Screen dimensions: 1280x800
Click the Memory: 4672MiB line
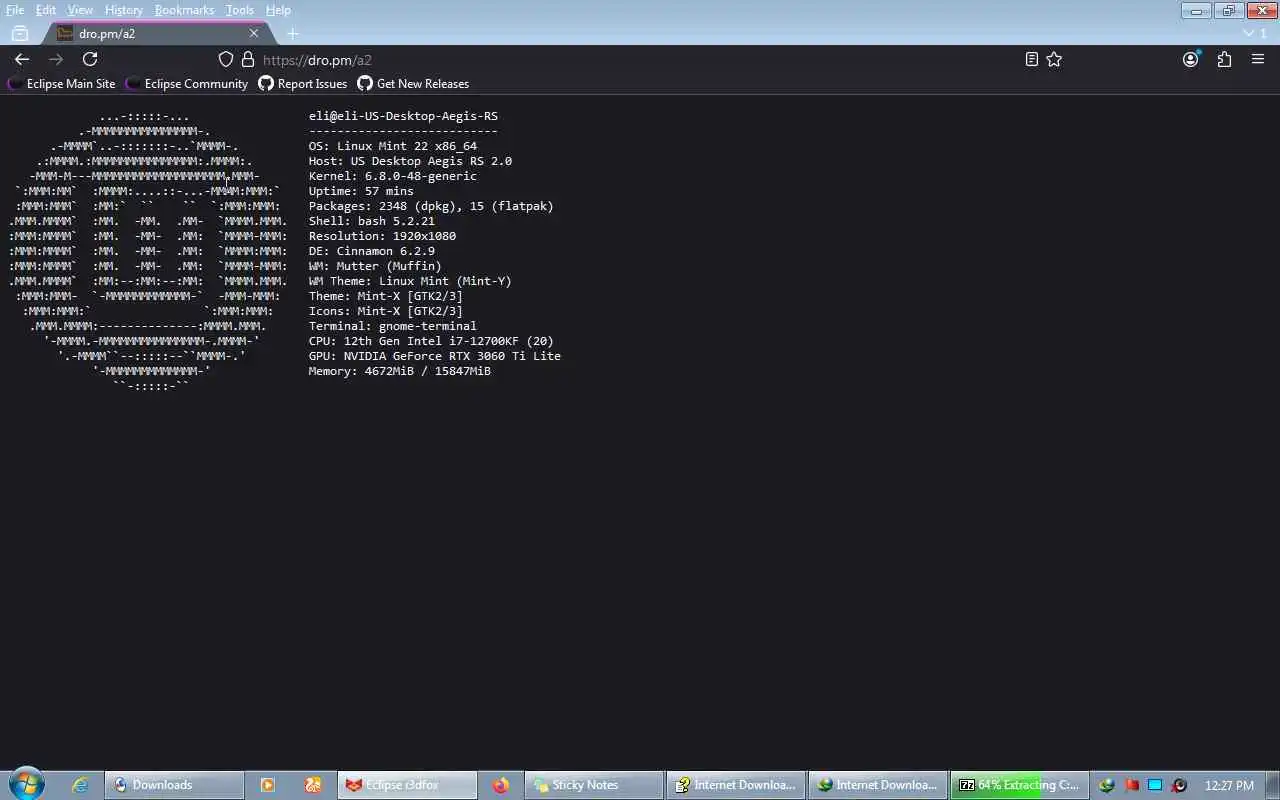(400, 371)
